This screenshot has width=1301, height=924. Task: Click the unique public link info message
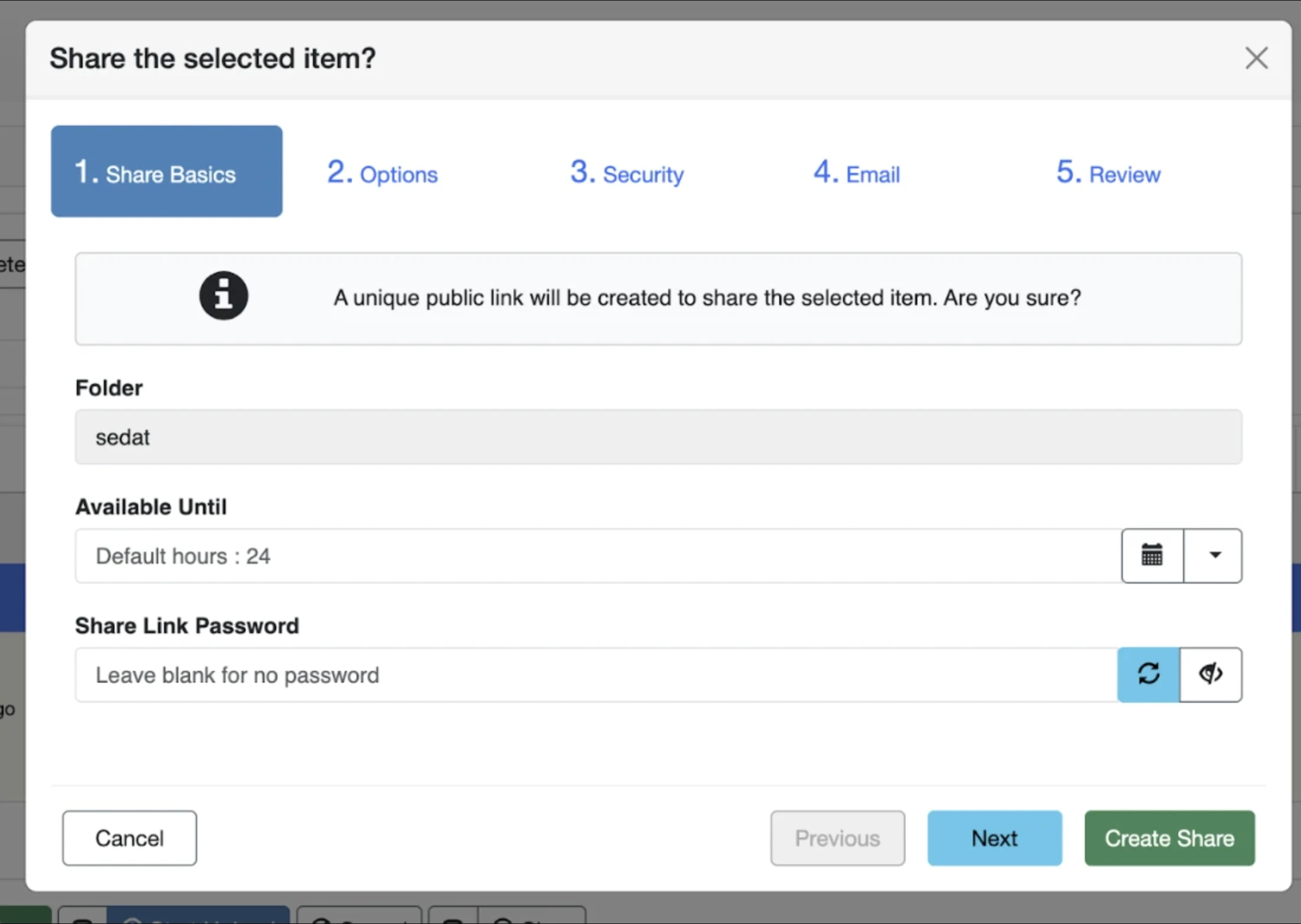(x=707, y=297)
